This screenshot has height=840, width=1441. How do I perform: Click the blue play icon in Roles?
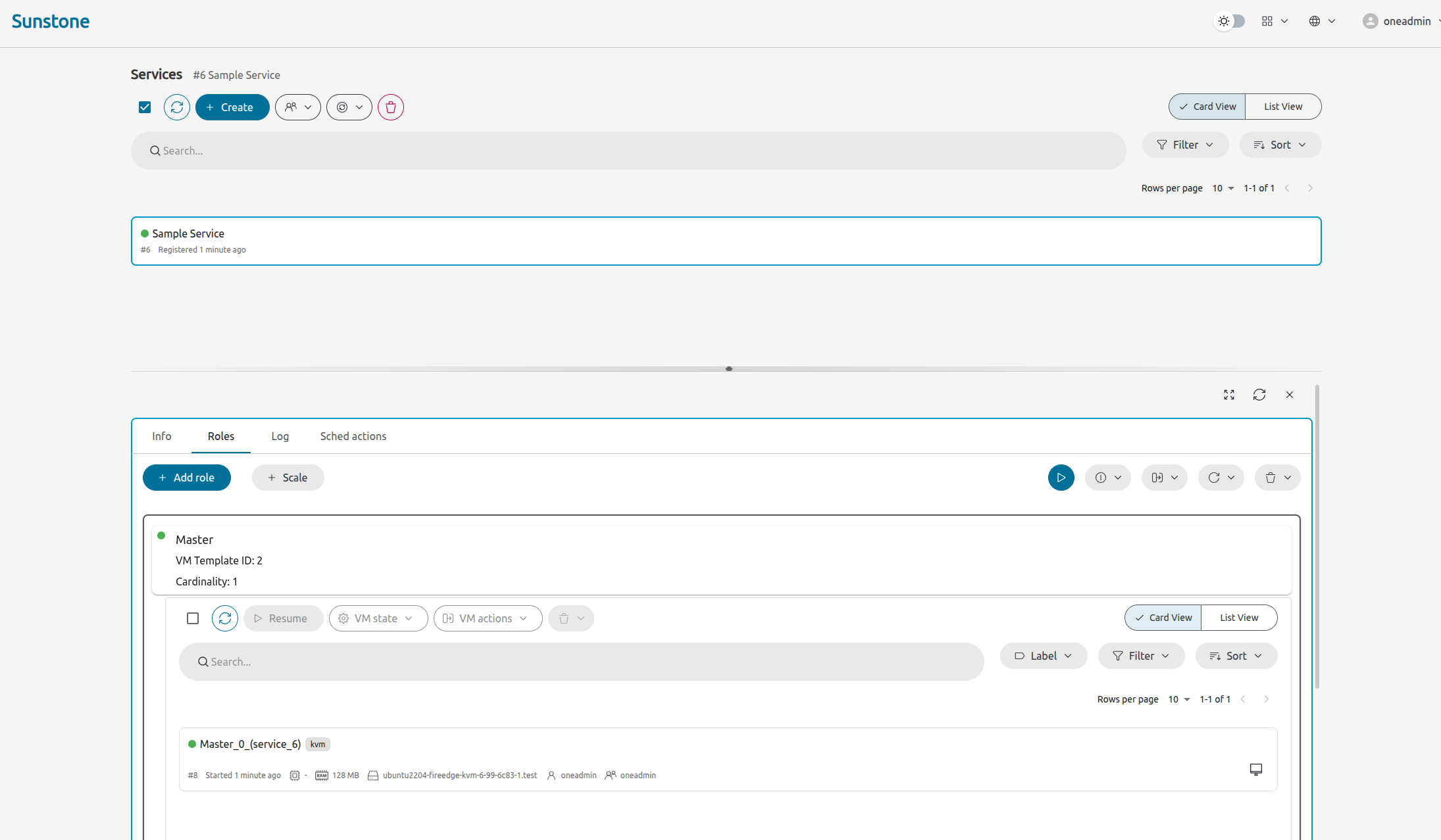click(1061, 478)
